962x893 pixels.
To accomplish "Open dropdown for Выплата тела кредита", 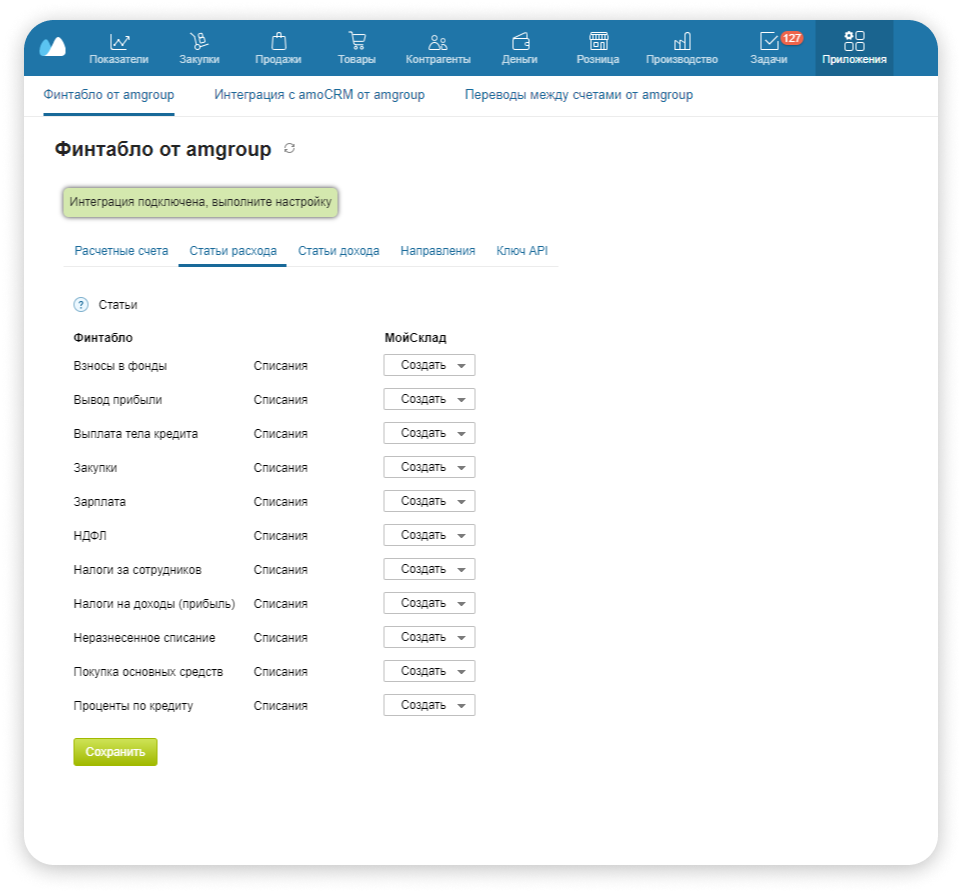I will click(x=429, y=433).
